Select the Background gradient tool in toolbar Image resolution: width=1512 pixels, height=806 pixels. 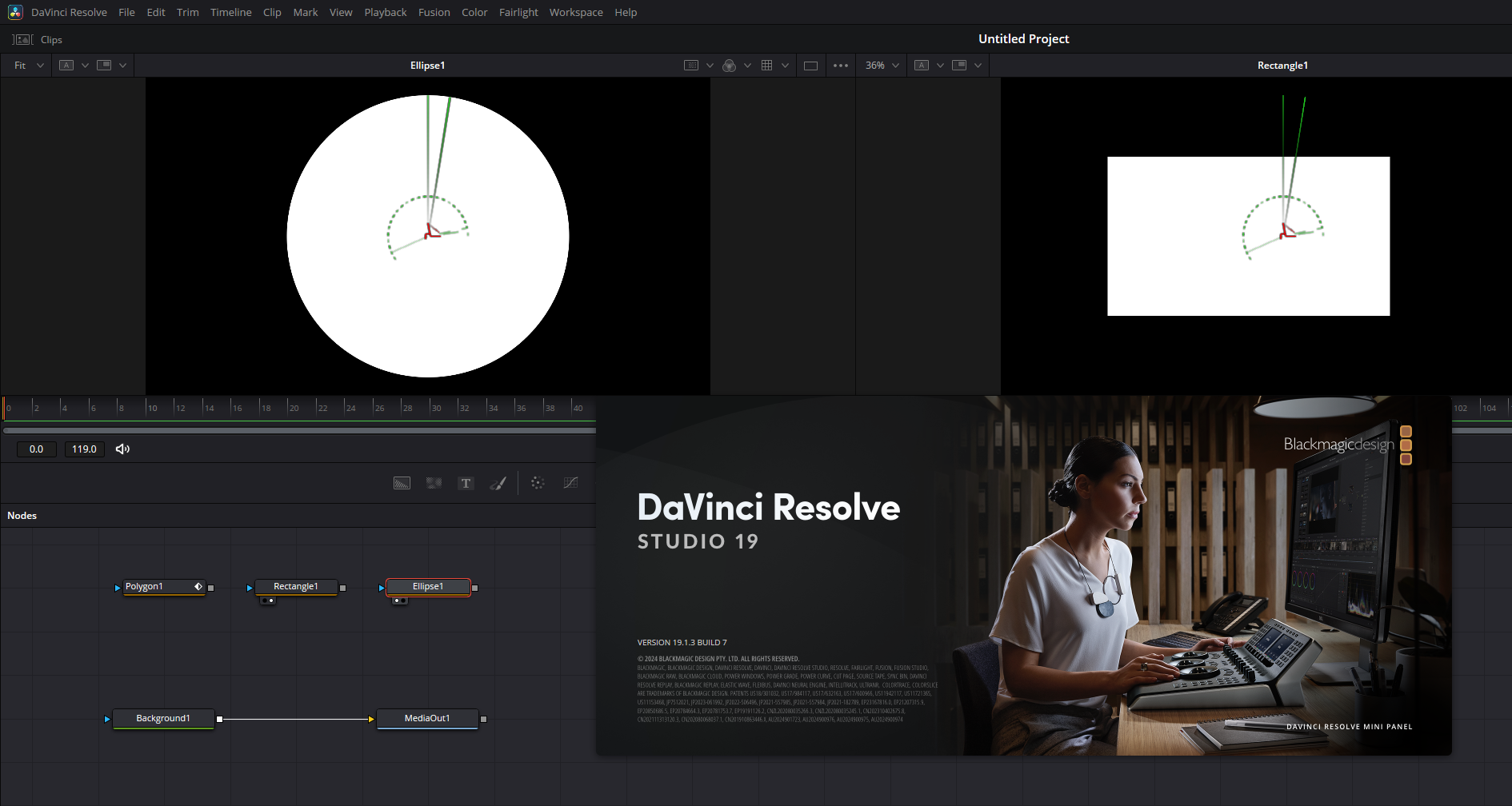[x=402, y=483]
